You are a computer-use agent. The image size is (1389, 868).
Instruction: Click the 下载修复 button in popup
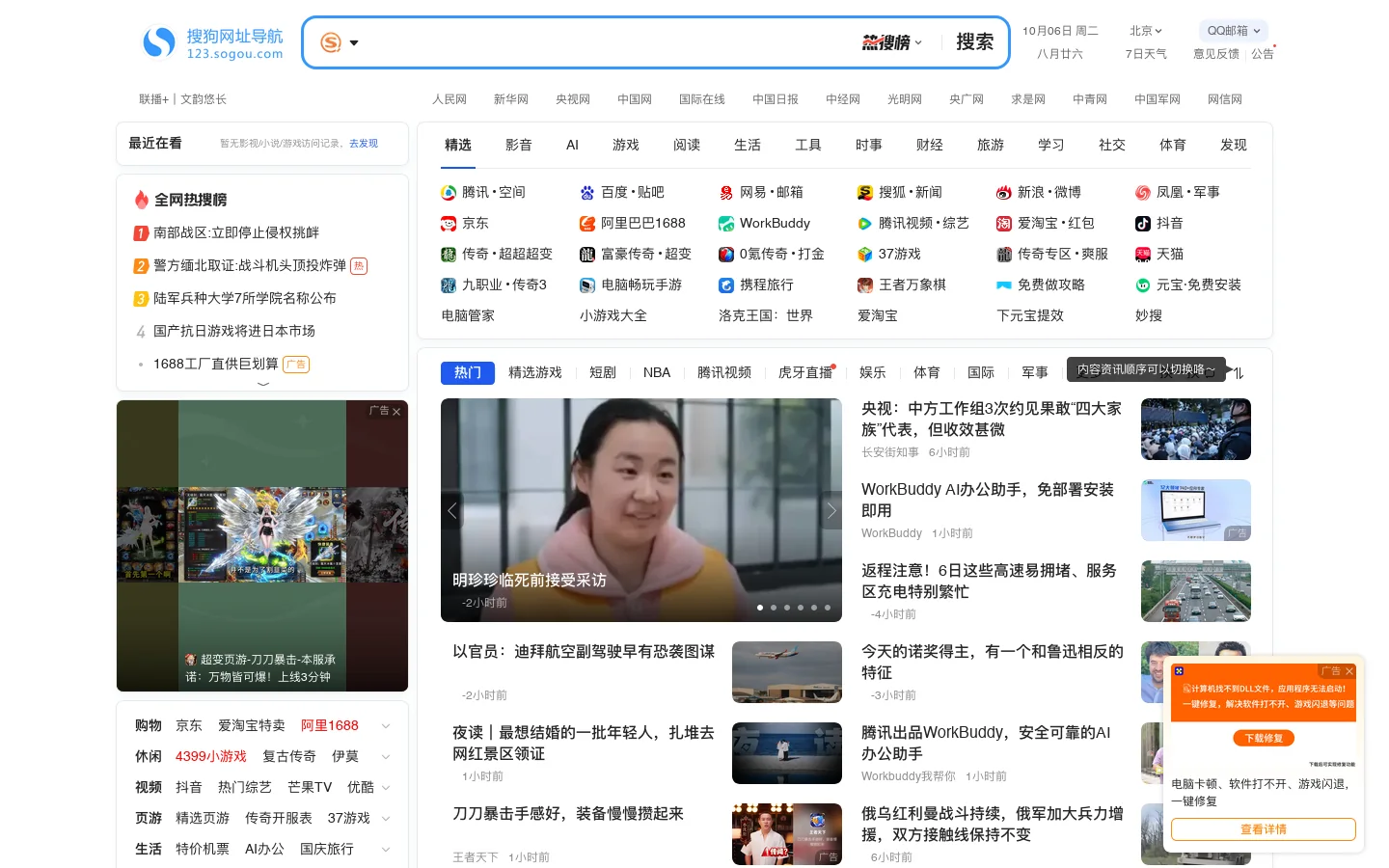[1264, 738]
